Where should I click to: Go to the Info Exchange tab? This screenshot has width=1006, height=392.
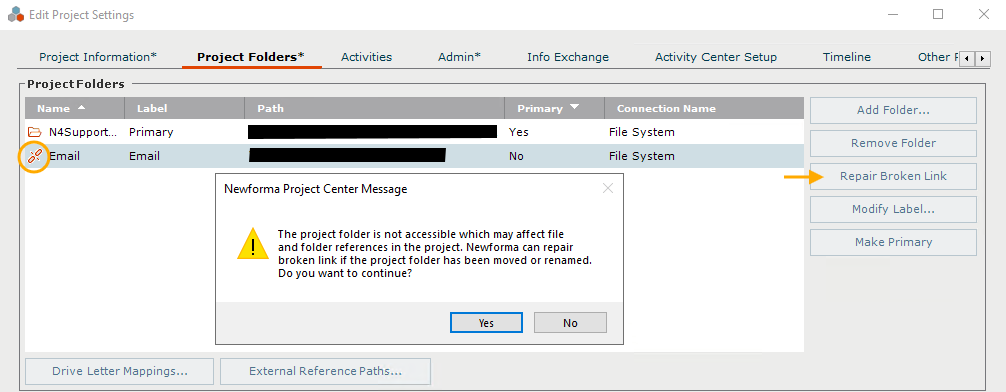(568, 57)
